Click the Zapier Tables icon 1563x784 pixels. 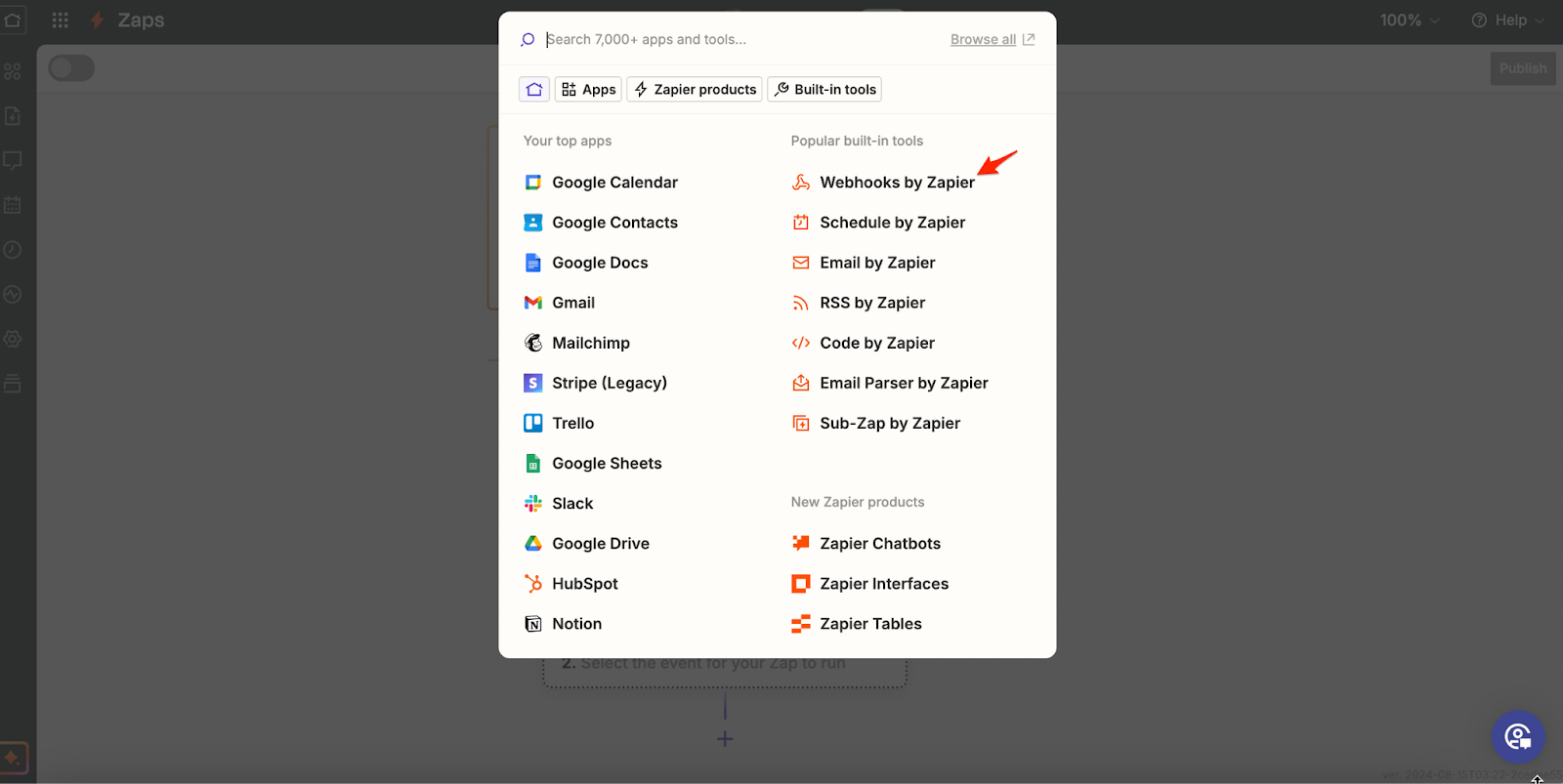[801, 624]
